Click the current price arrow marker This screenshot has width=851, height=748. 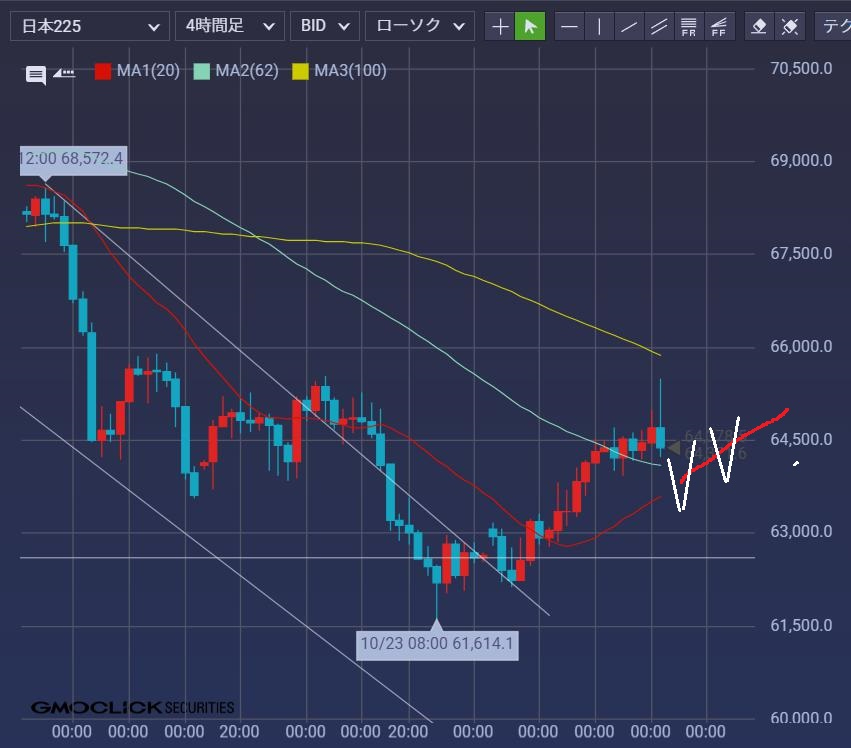674,448
